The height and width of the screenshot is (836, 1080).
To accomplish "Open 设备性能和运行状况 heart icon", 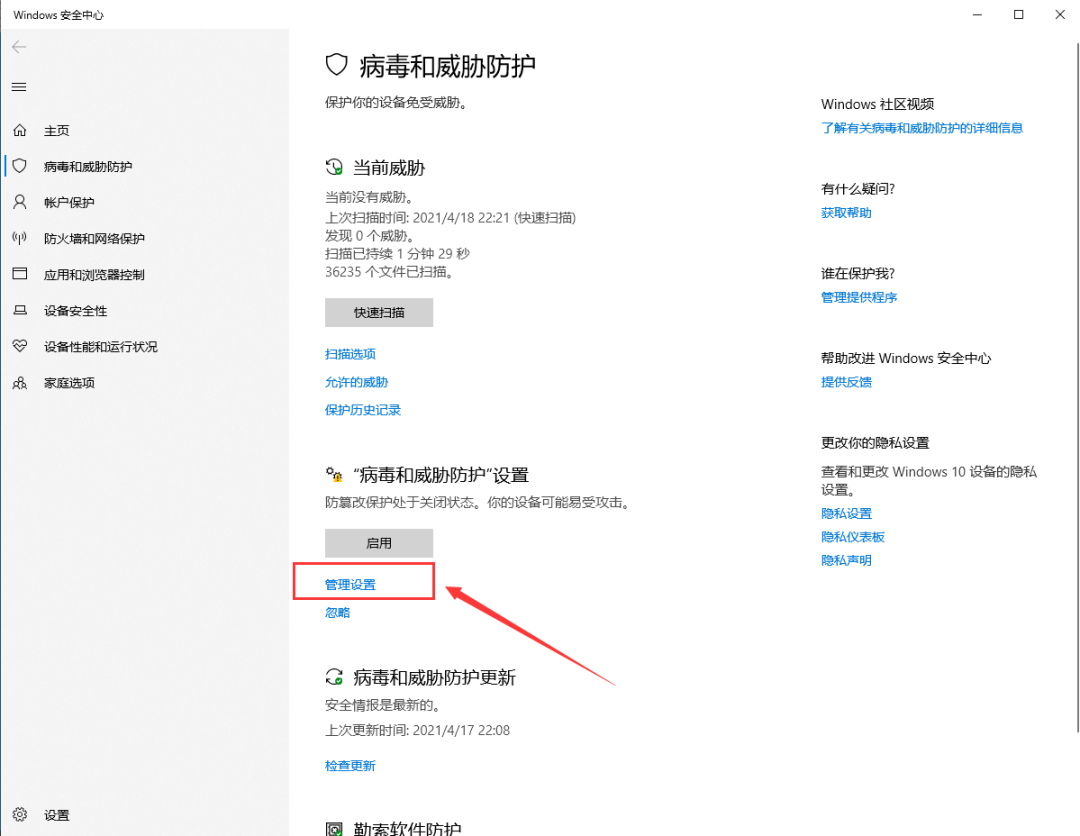I will coord(19,346).
